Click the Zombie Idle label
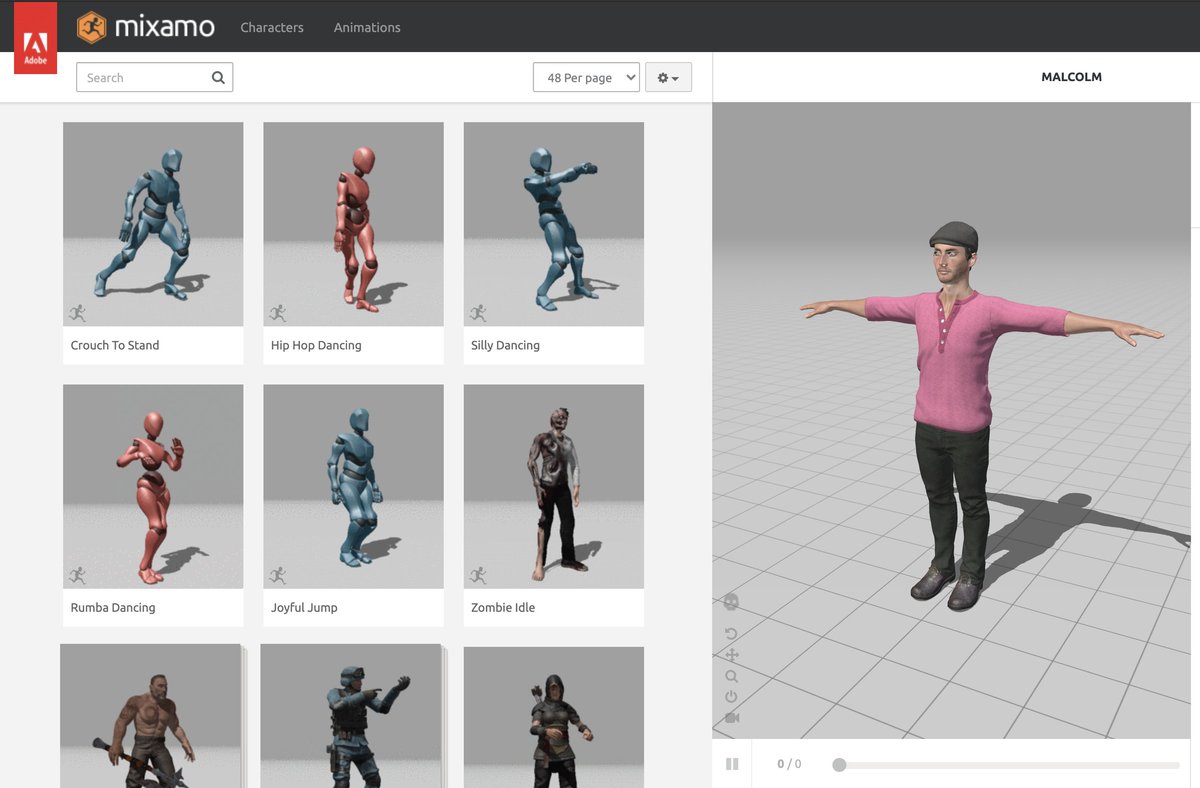The width and height of the screenshot is (1200, 788). click(503, 607)
